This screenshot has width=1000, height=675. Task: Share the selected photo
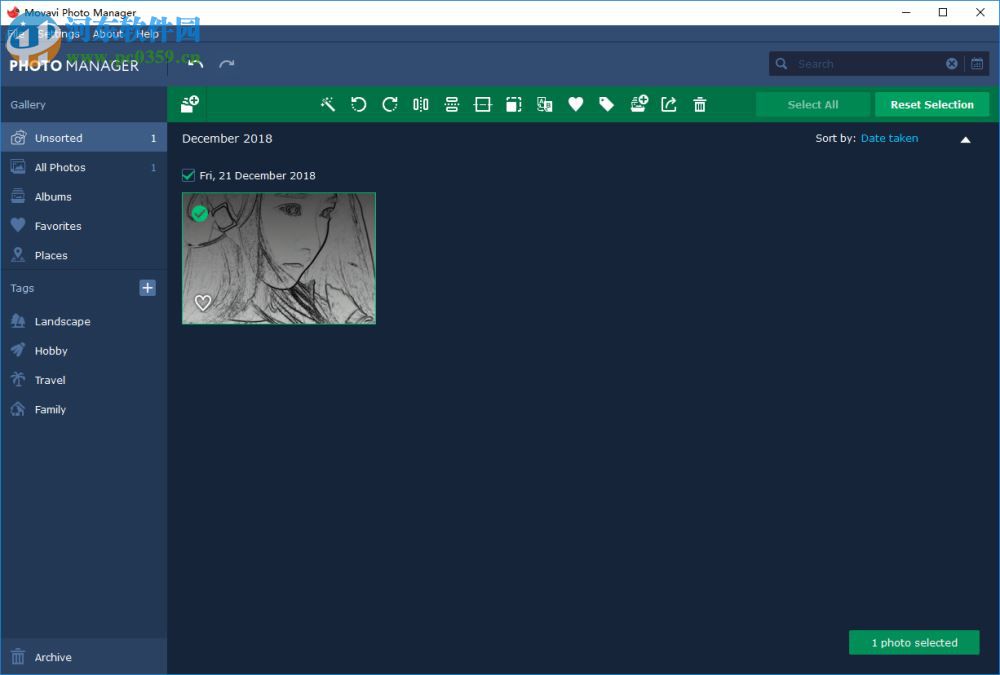668,104
